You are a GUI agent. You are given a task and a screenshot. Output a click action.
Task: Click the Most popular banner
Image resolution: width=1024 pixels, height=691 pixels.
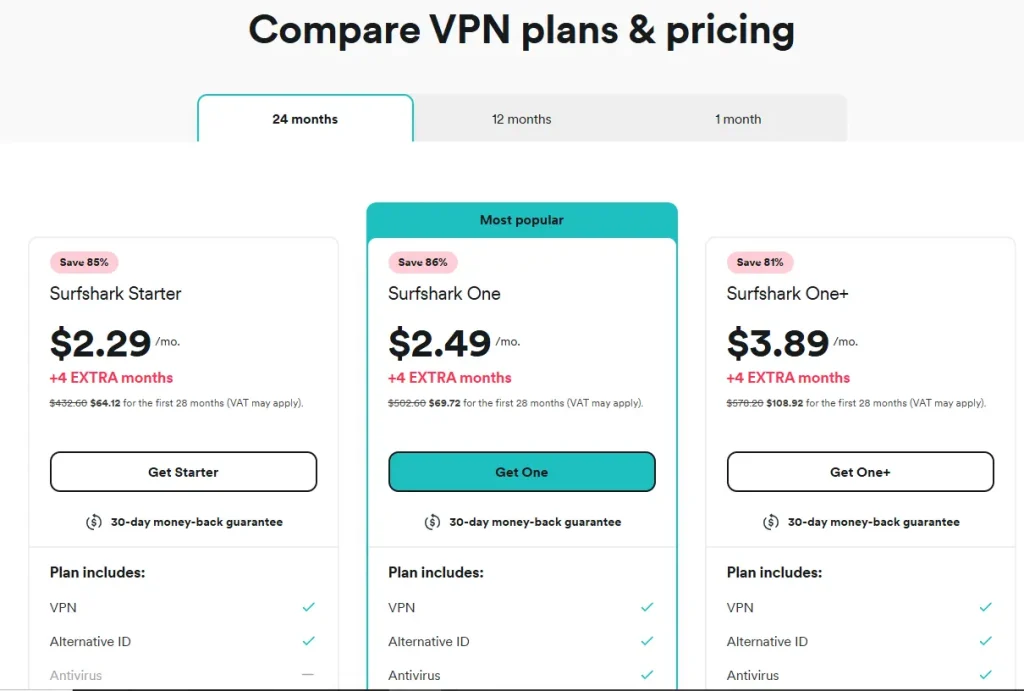pos(521,220)
